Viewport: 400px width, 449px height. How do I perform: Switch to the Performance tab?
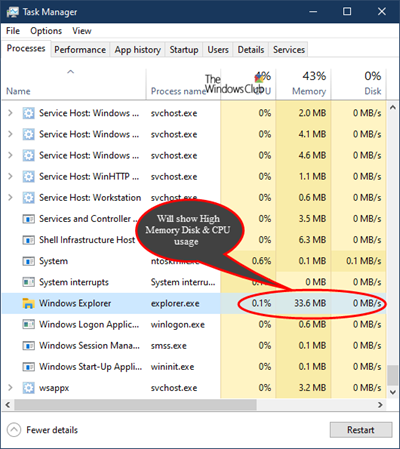(x=80, y=50)
